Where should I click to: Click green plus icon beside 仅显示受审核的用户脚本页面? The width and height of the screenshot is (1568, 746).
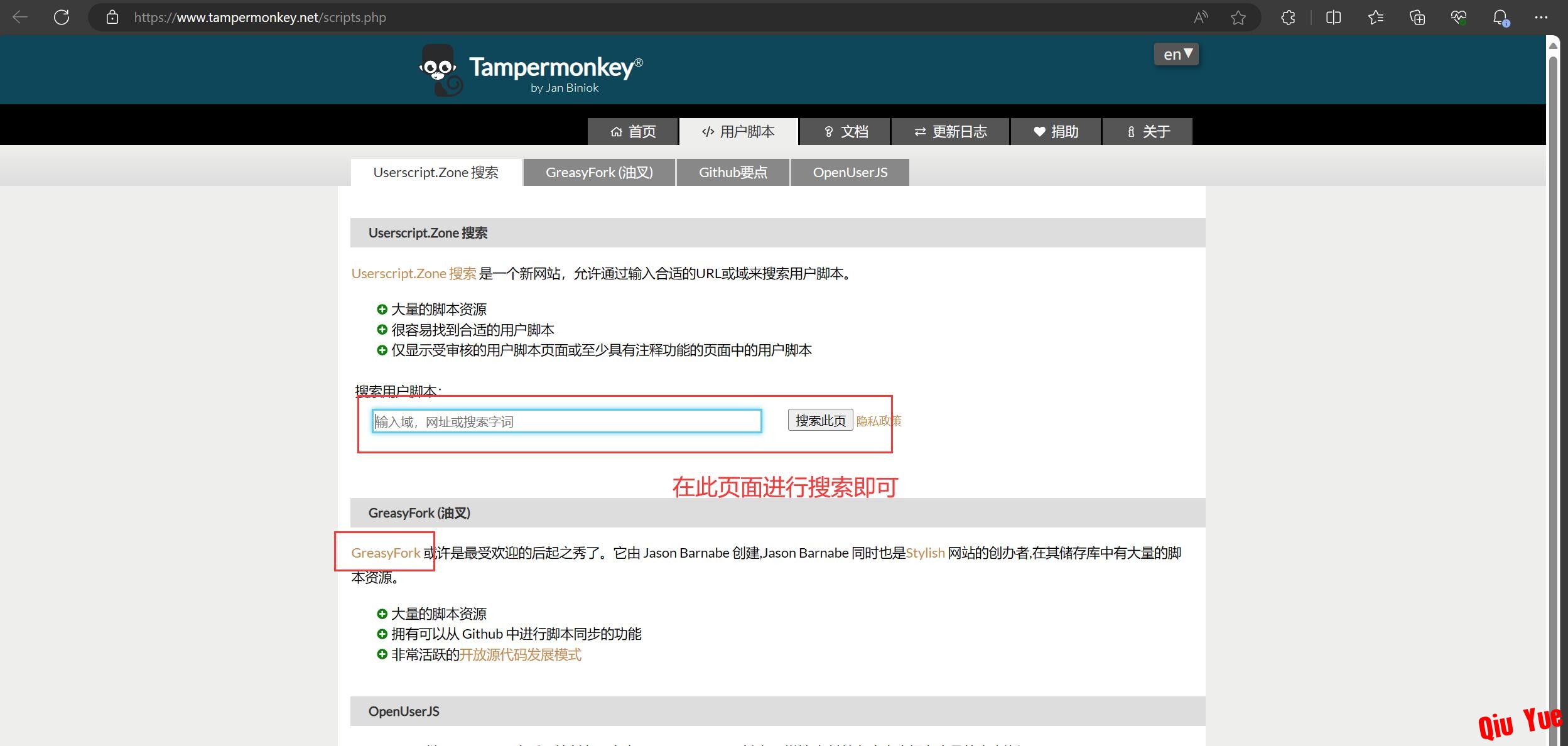pos(382,350)
